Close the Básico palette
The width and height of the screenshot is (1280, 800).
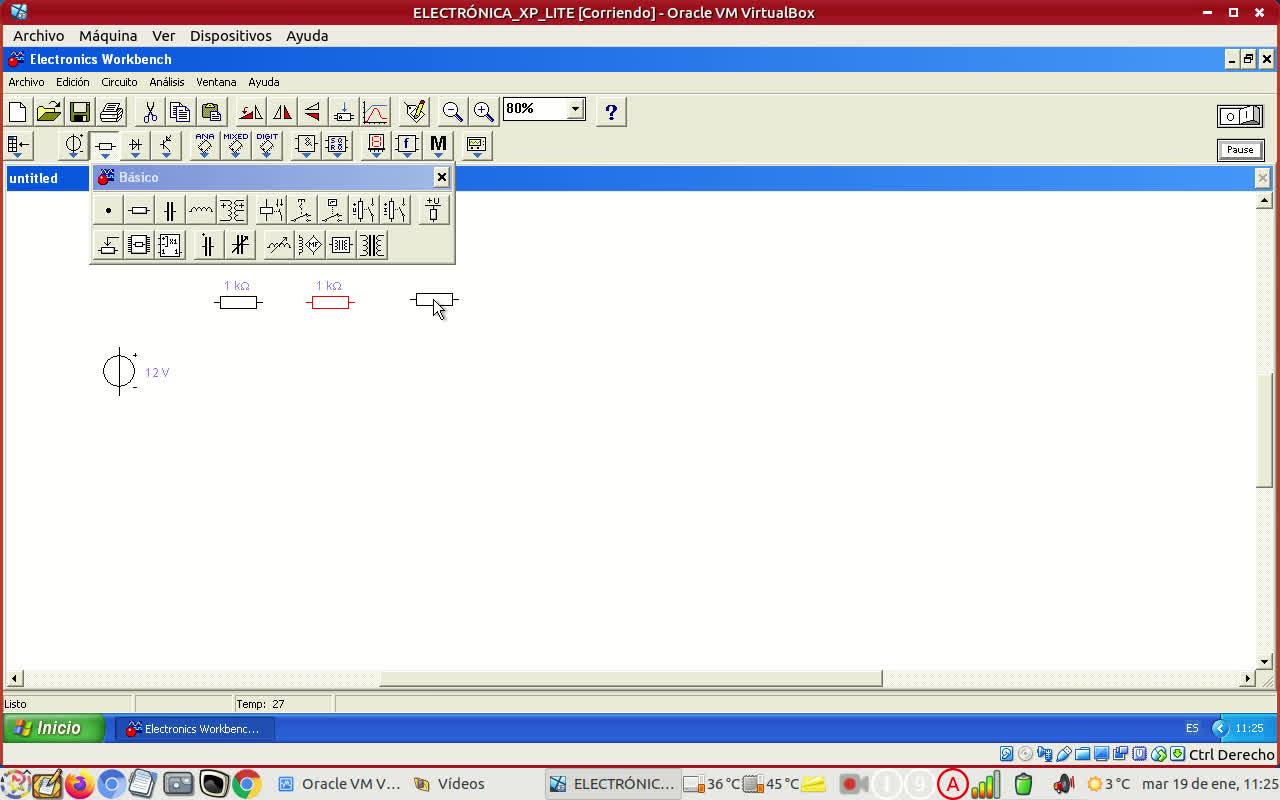coord(441,177)
